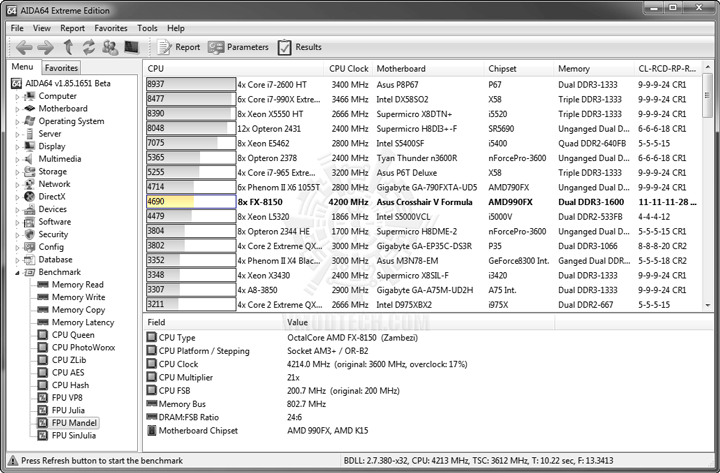Image resolution: width=720 pixels, height=473 pixels.
Task: Sort by the Chipset column header
Action: click(x=519, y=68)
